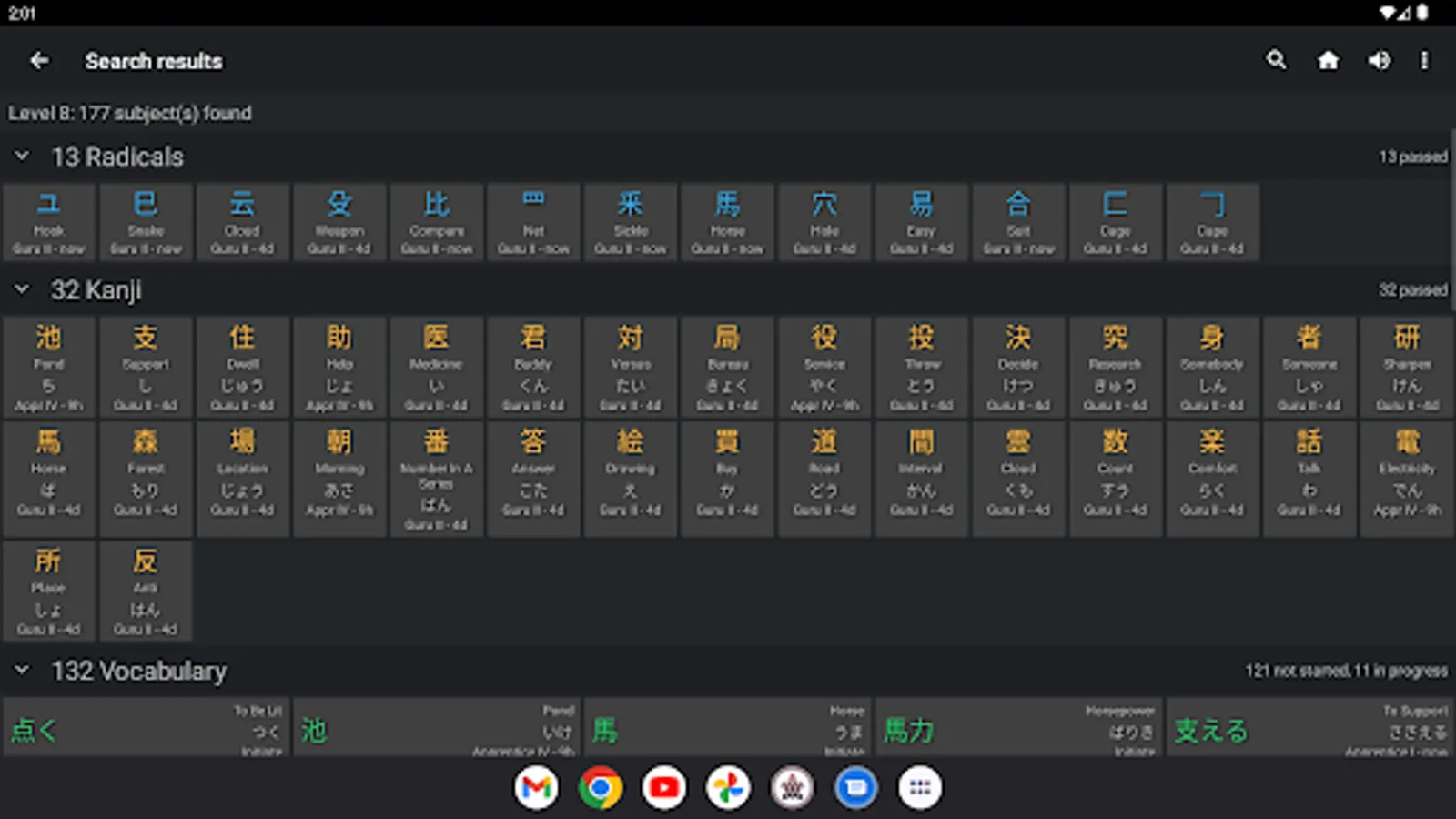The image size is (1456, 819).
Task: Select the Cloud radical tile
Action: pyautogui.click(x=242, y=223)
